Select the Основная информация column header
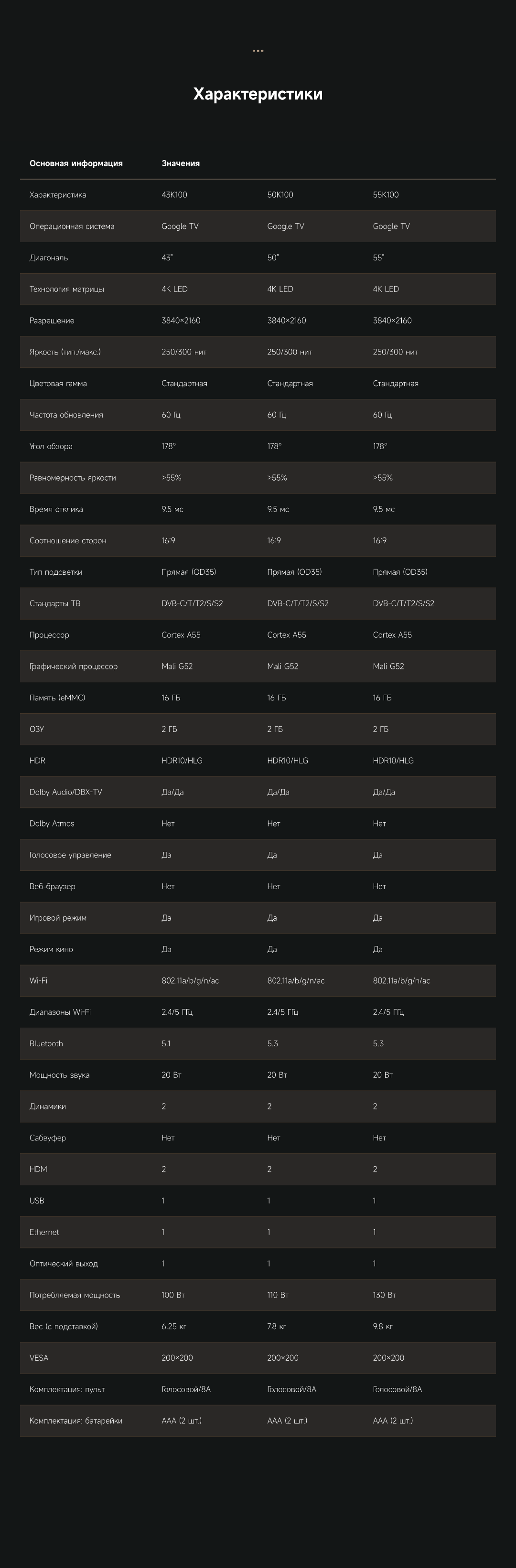Viewport: 516px width, 1568px height. pos(76,163)
